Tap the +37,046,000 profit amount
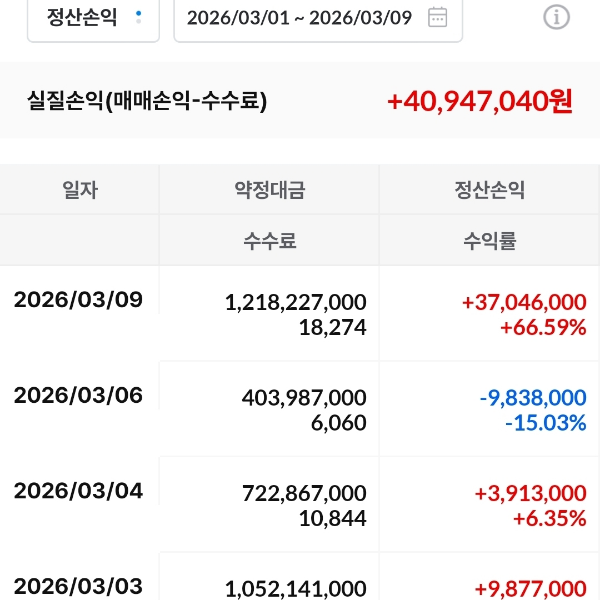Viewport: 600px width, 600px height. [x=526, y=302]
